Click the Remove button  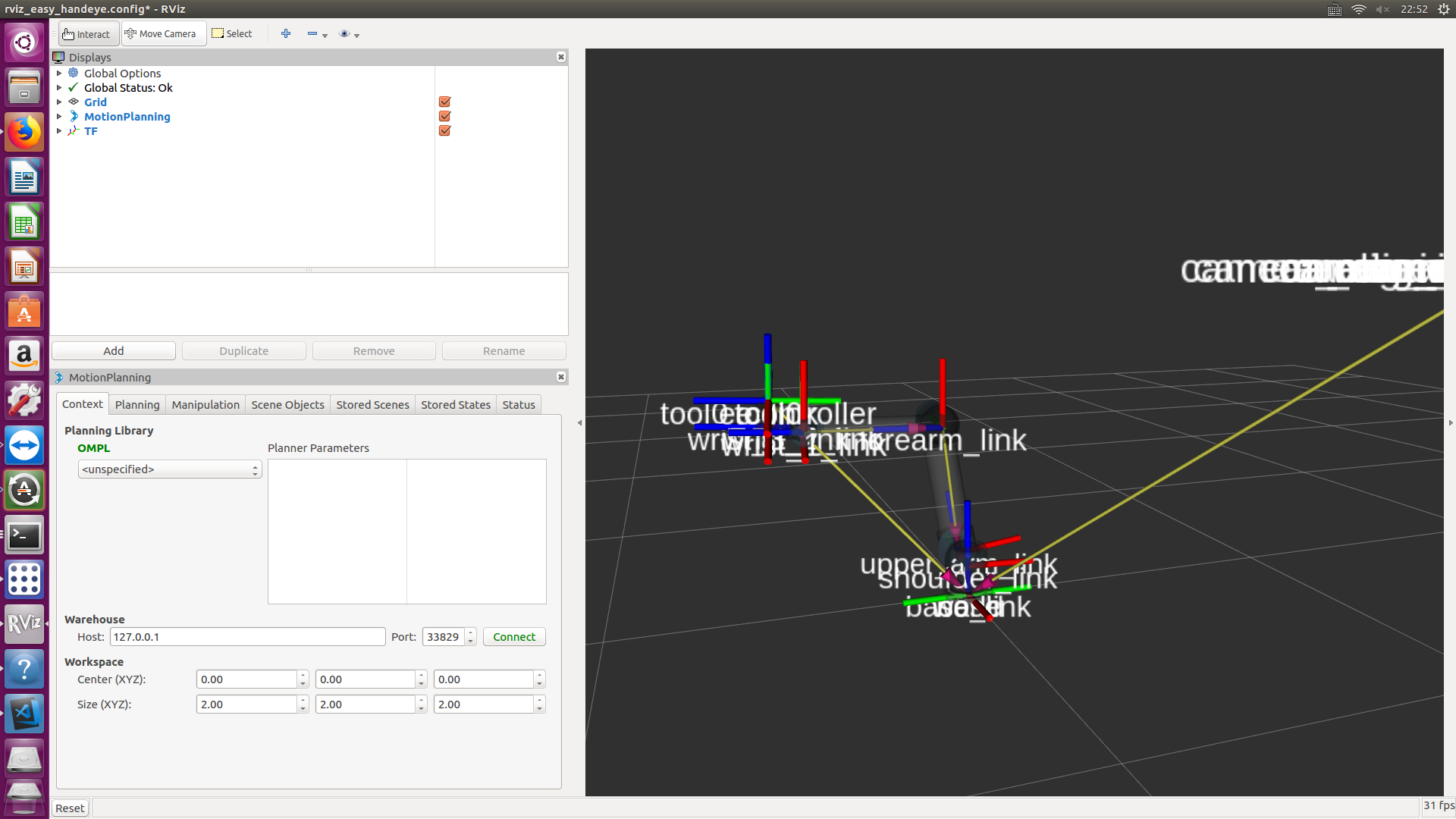coord(374,350)
